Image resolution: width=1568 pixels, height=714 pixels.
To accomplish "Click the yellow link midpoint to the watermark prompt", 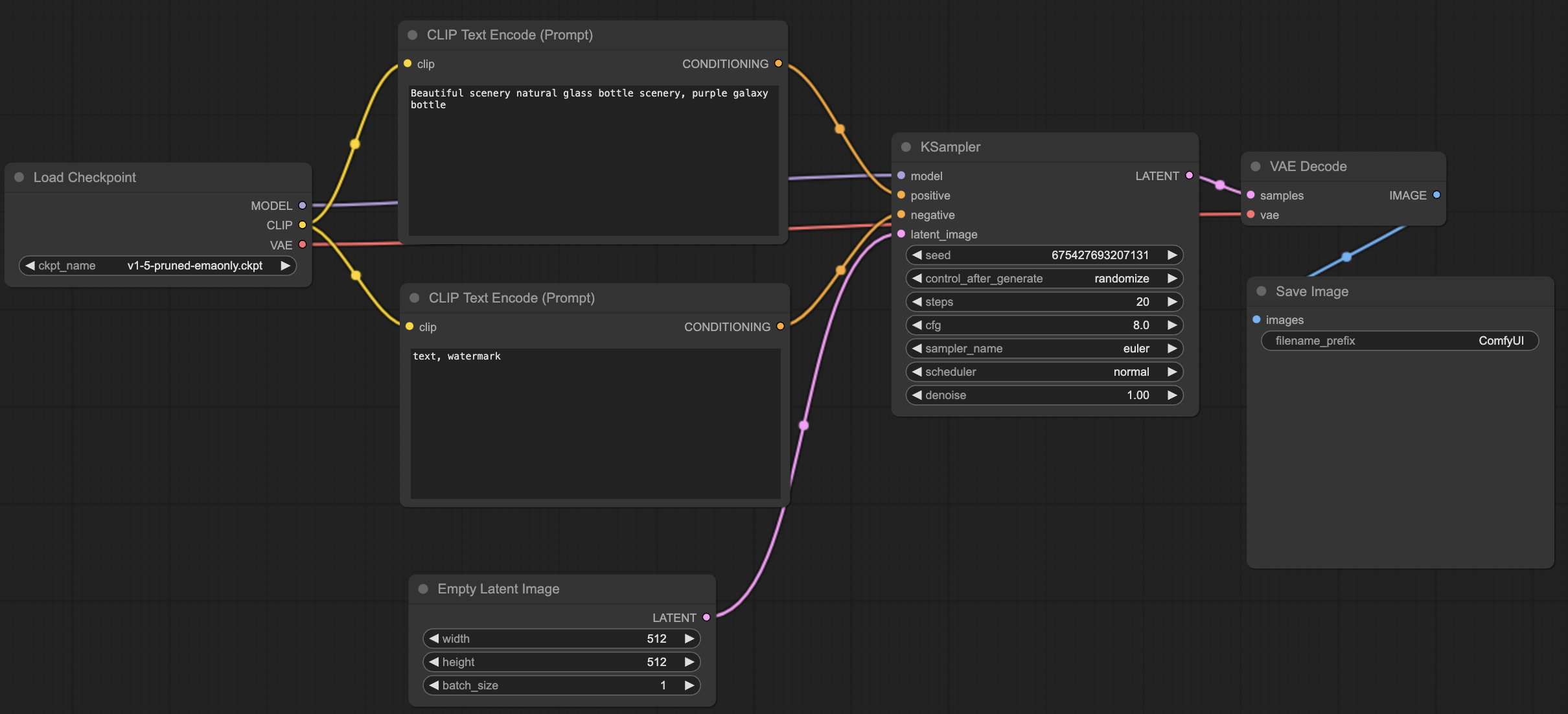I will (356, 275).
